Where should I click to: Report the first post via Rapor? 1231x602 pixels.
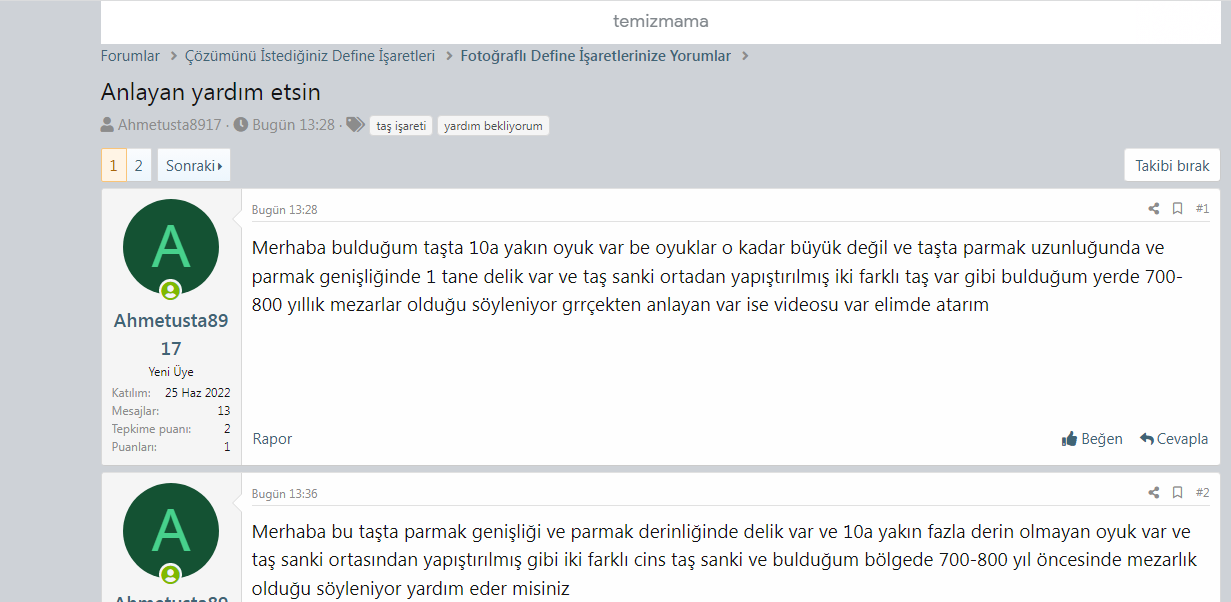pyautogui.click(x=271, y=438)
